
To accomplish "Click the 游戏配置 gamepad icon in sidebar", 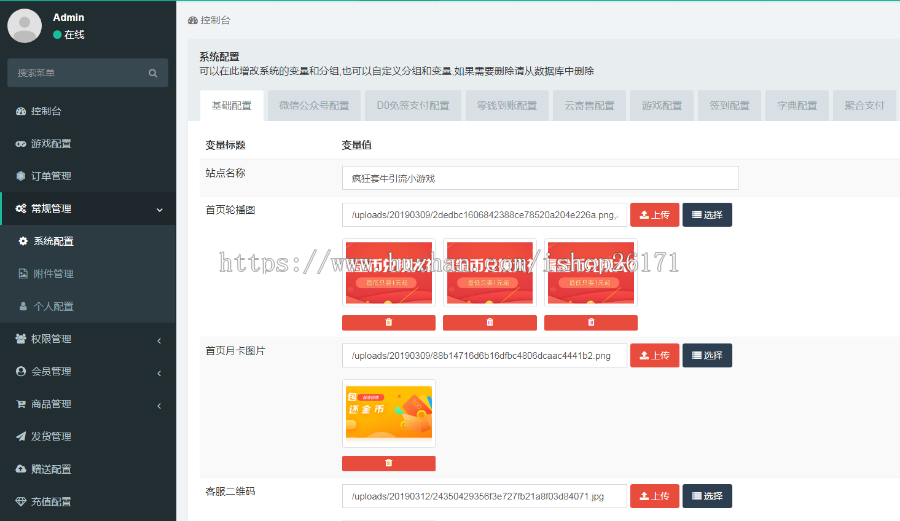I will click(x=21, y=143).
